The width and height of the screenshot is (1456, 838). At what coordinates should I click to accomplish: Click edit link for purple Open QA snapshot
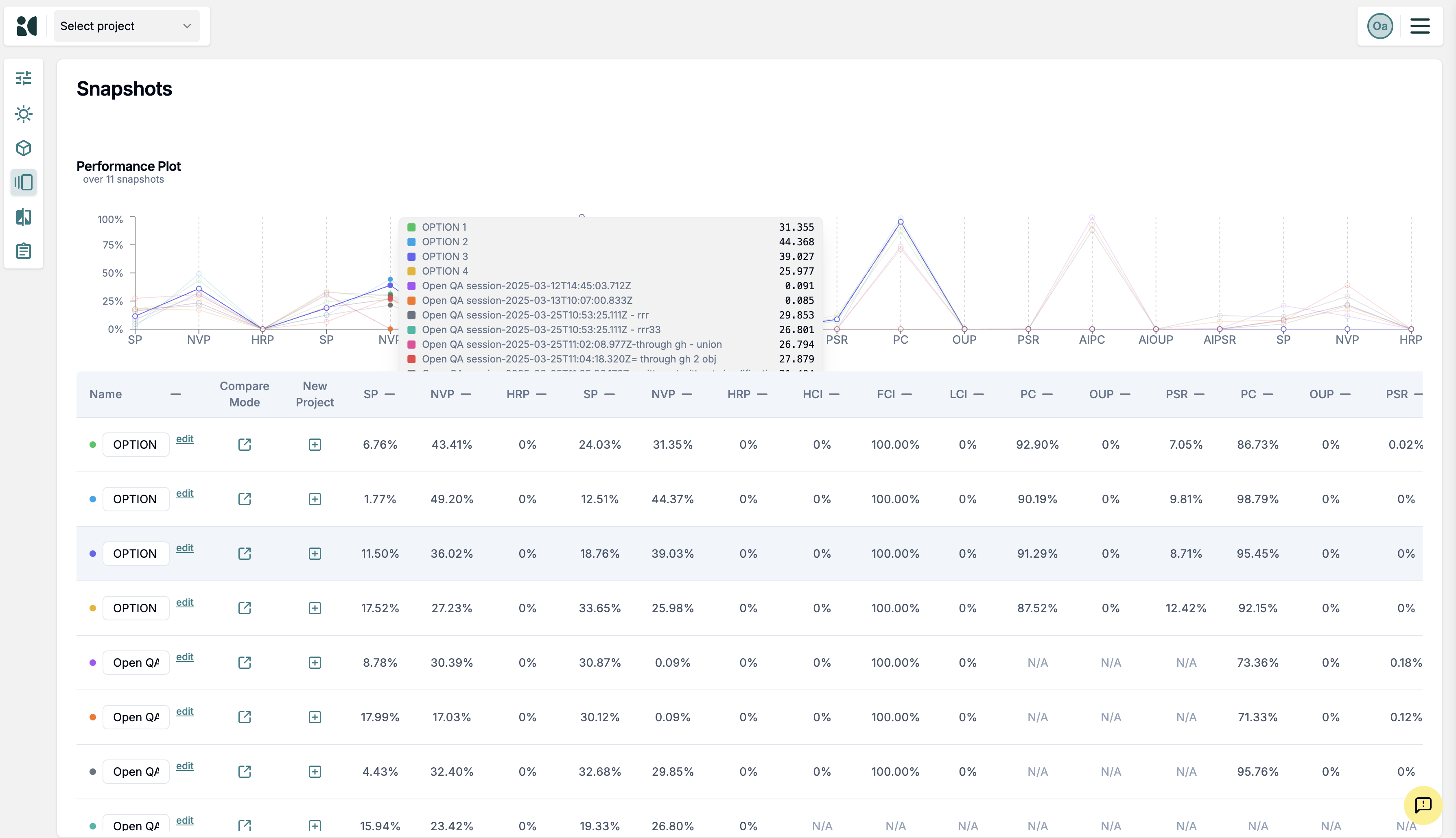click(x=184, y=657)
